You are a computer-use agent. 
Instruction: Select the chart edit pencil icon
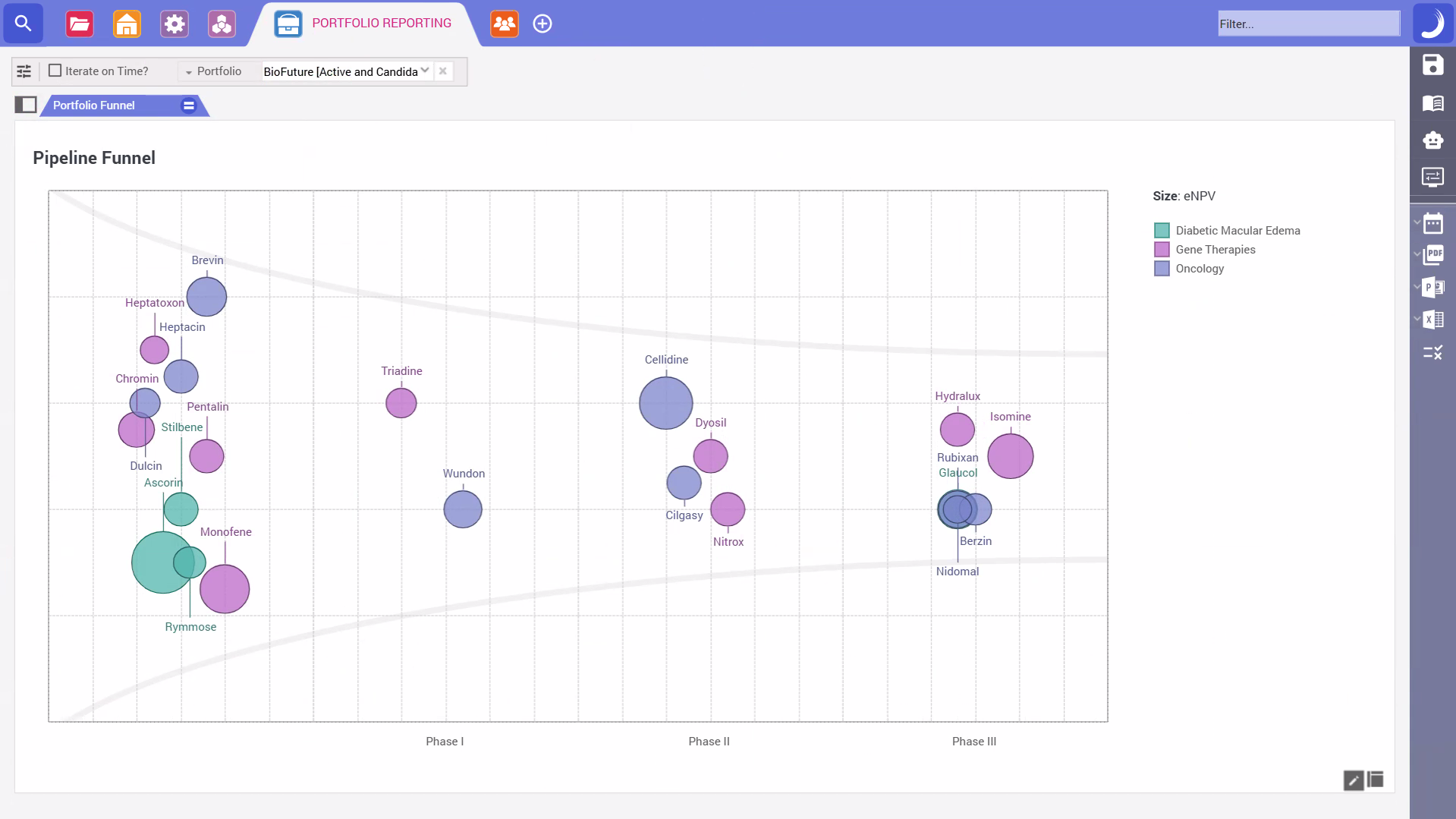1354,780
